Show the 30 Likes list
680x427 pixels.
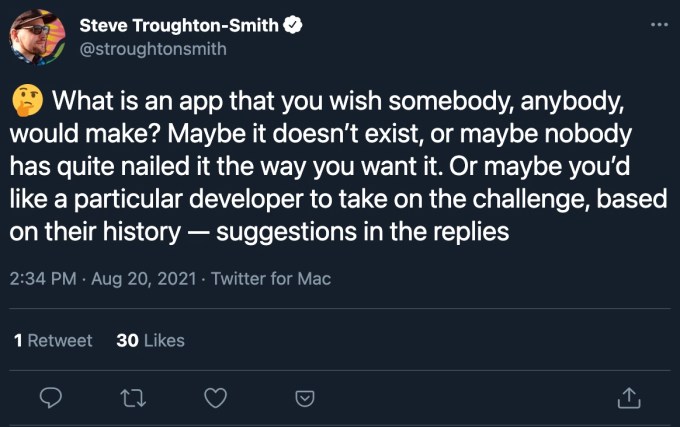150,340
